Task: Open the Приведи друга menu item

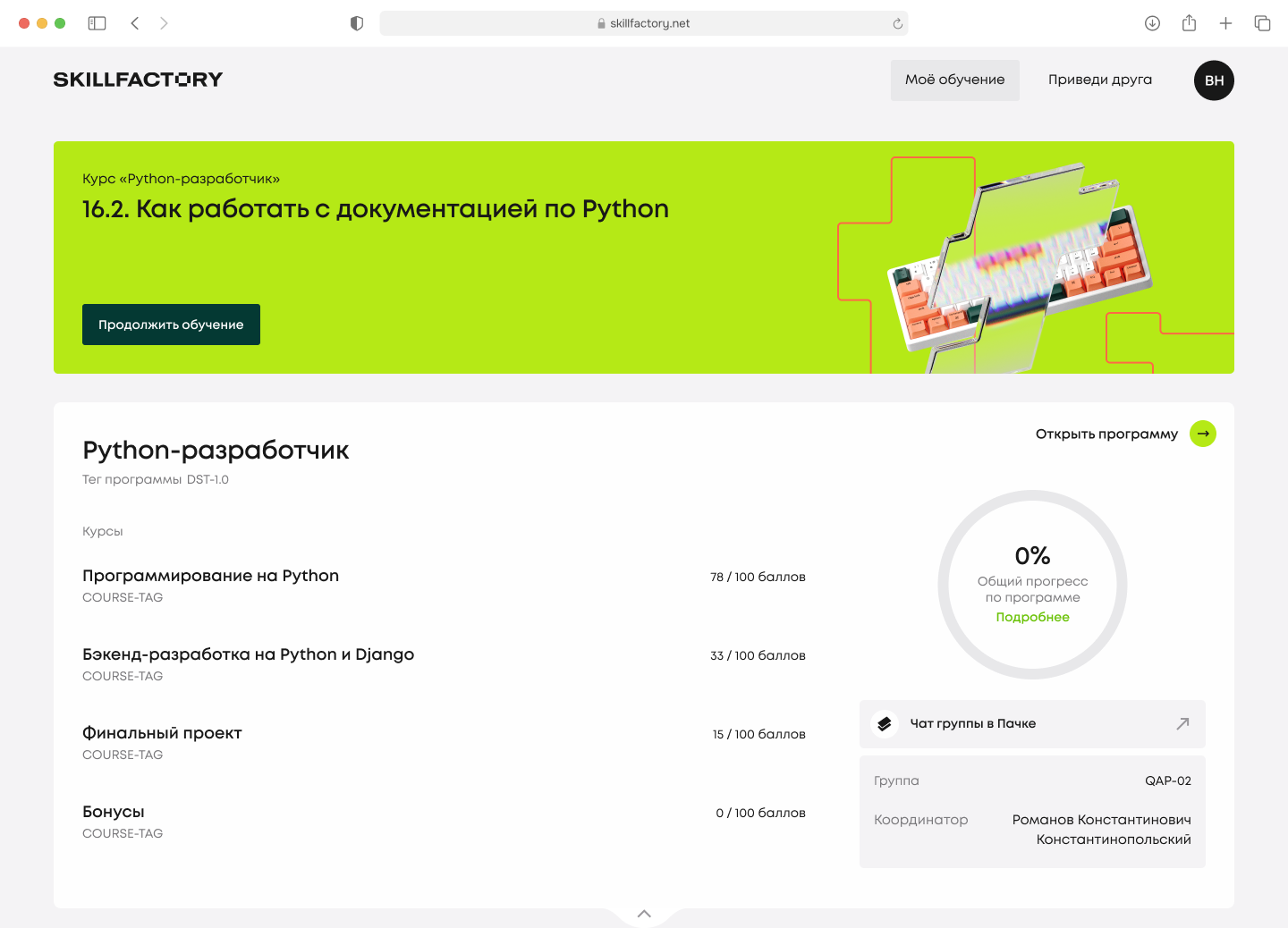Action: (x=1099, y=80)
